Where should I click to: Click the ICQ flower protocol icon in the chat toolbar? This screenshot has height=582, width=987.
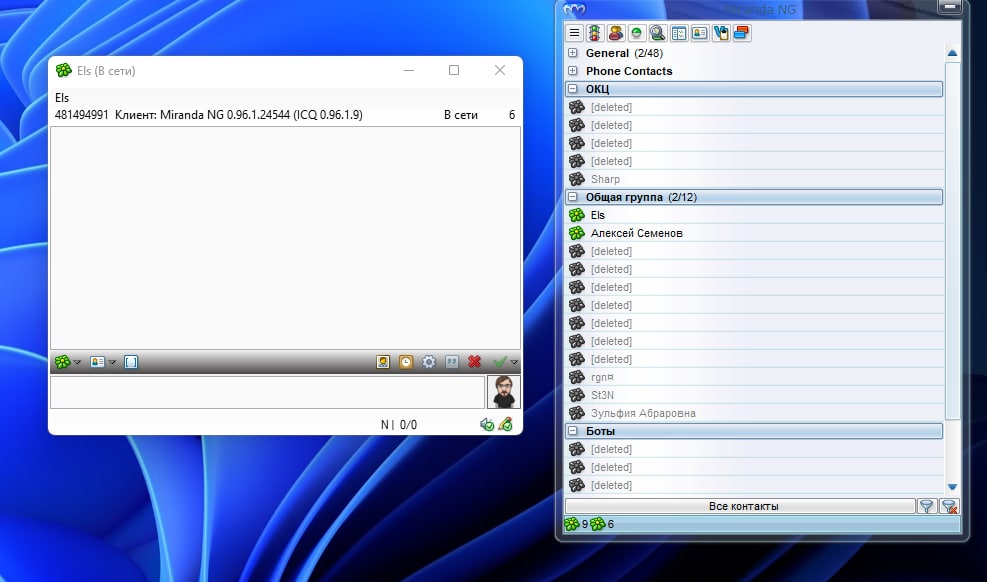click(62, 362)
